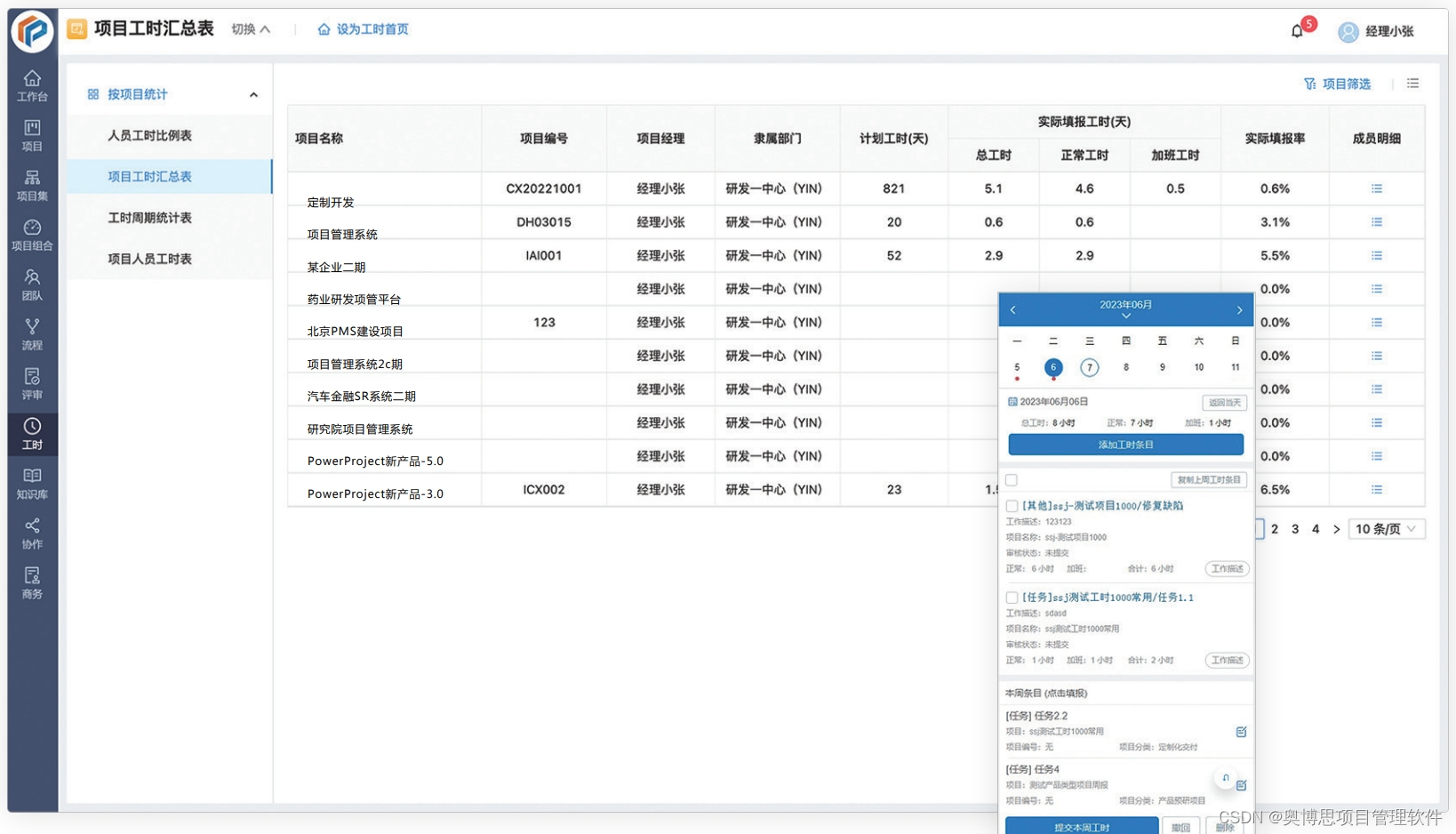
Task: Open 成员明细 icon for 北京PMS建设项目 row
Action: (1377, 322)
